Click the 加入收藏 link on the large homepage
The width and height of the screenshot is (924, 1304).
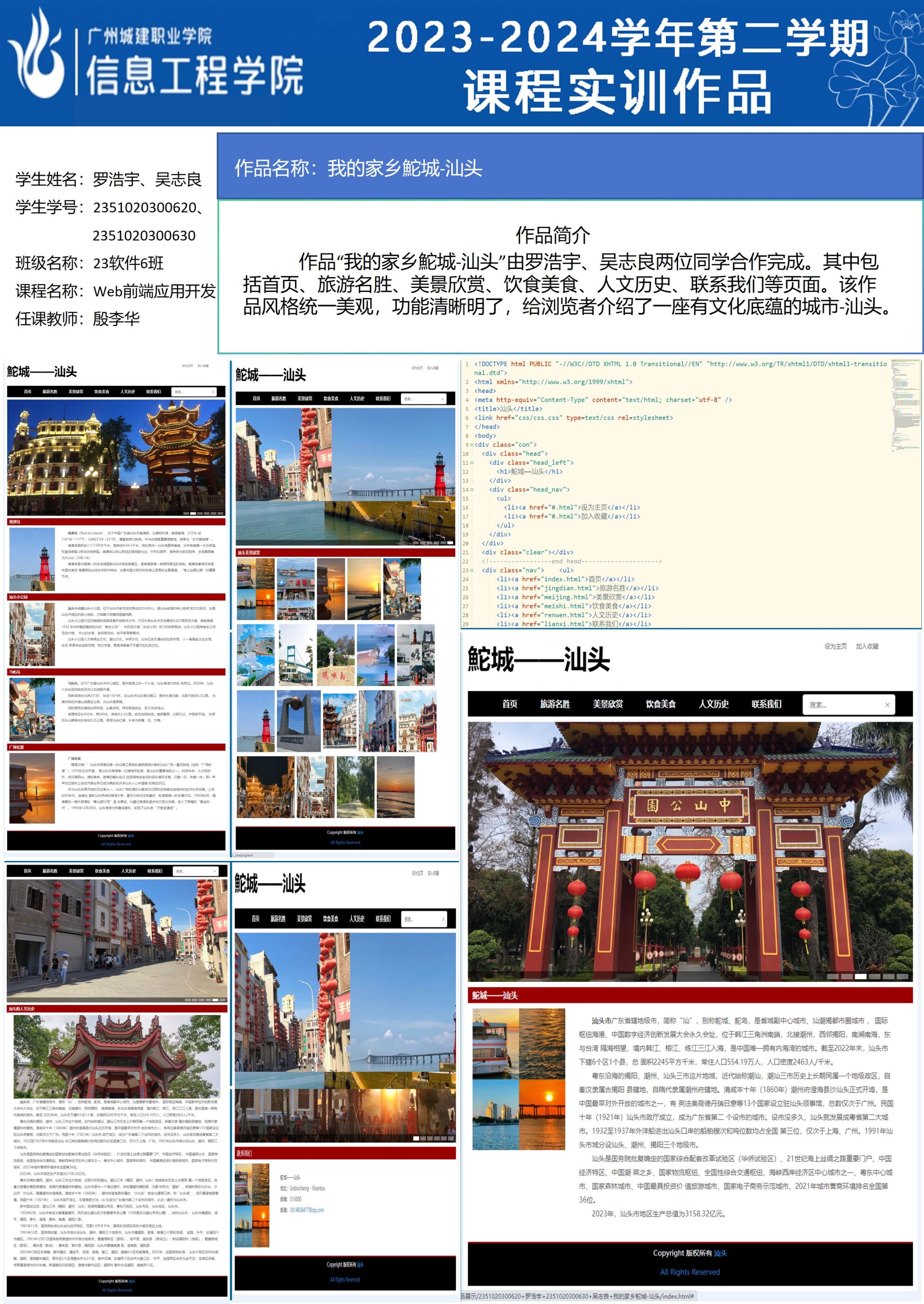(867, 646)
